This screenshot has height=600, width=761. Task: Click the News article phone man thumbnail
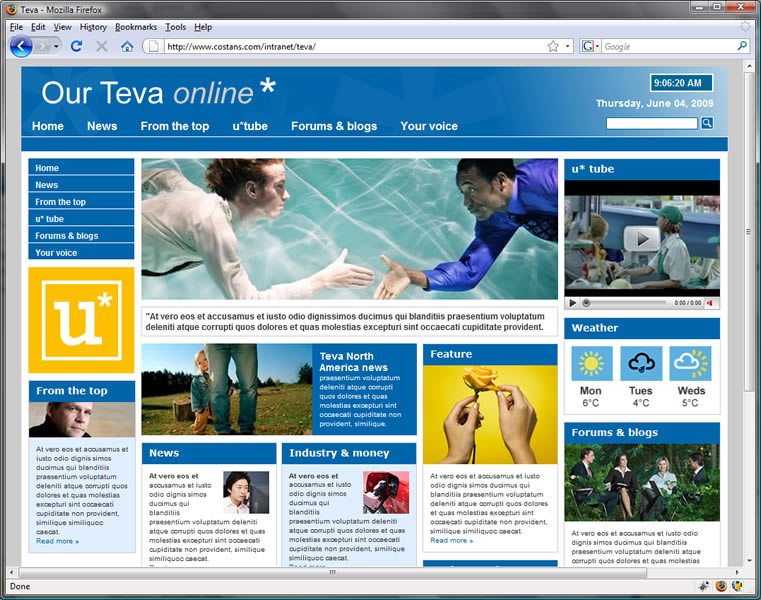246,492
